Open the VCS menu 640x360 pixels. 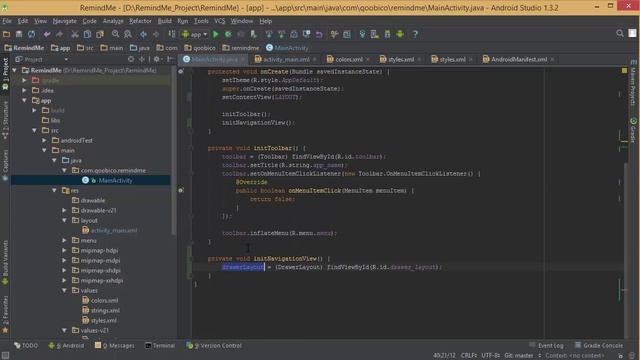tap(220, 21)
